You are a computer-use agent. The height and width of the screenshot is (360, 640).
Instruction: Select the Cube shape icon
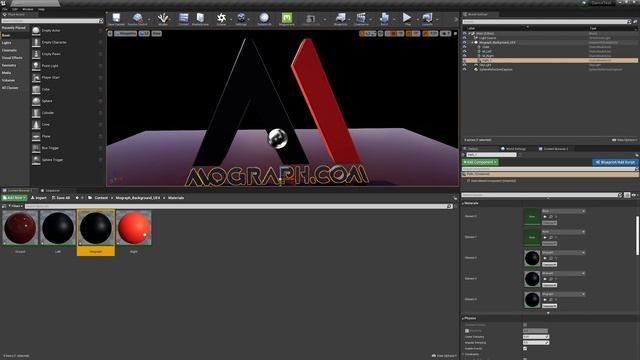click(x=36, y=89)
